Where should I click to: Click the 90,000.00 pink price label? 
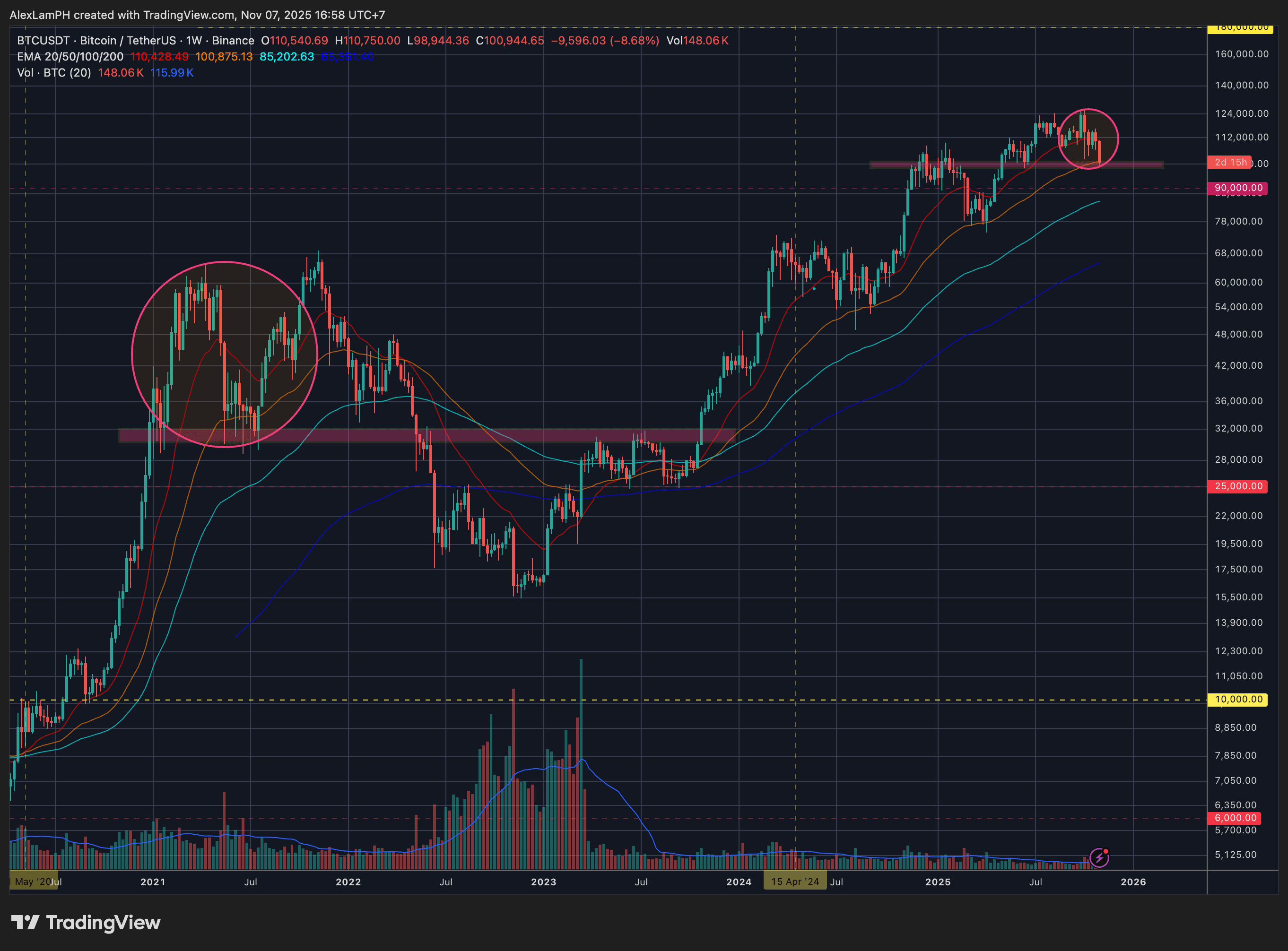coord(1238,188)
